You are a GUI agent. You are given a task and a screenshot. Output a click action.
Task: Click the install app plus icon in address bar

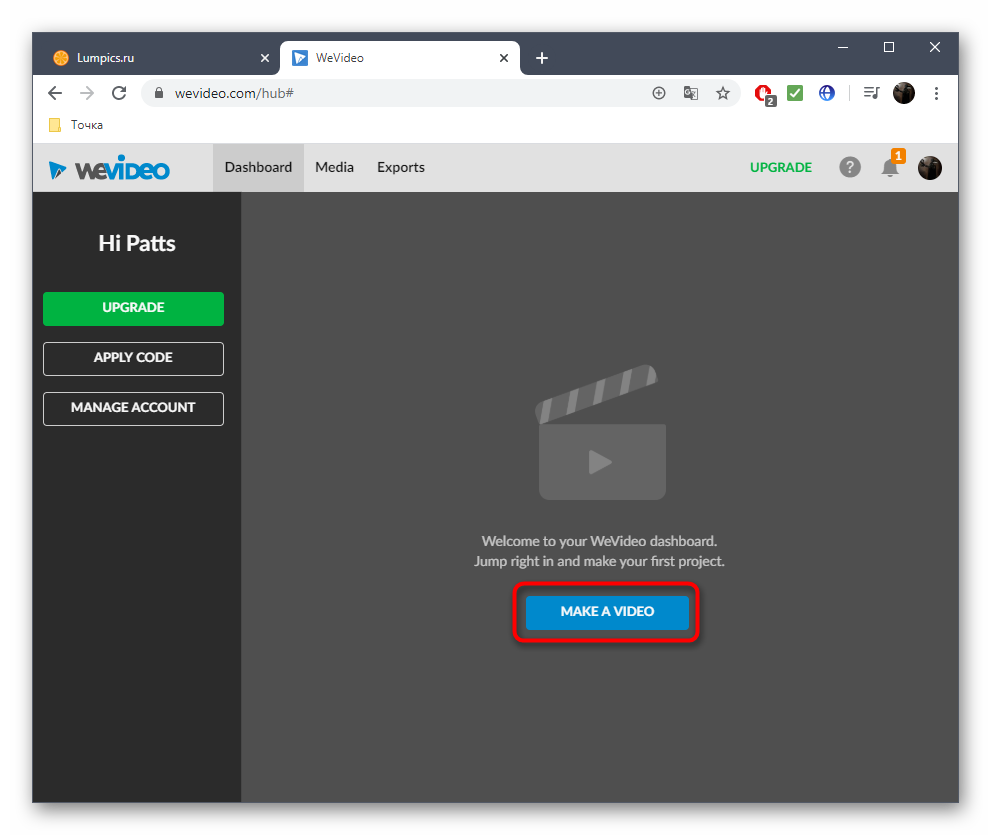click(659, 94)
